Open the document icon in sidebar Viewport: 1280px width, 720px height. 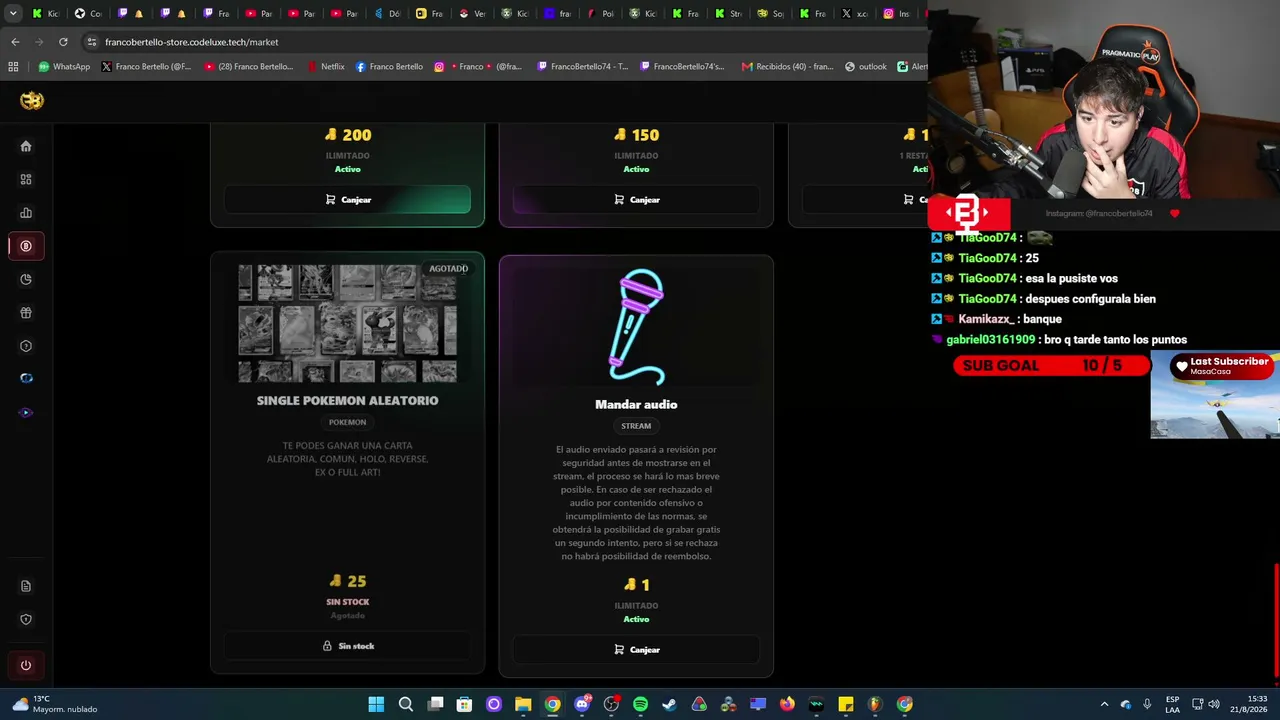(26, 586)
